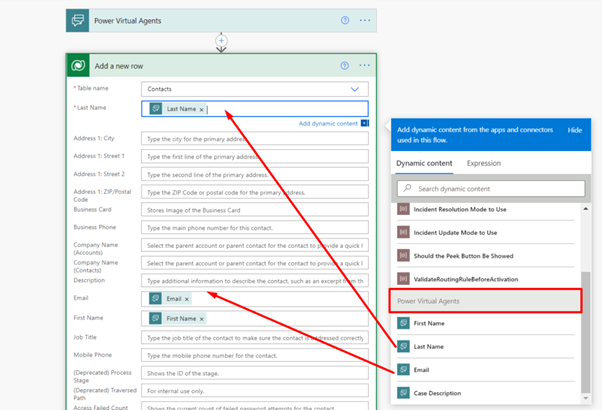Select Incident Update Mode to Use text
This screenshot has height=410, width=602.
[455, 233]
